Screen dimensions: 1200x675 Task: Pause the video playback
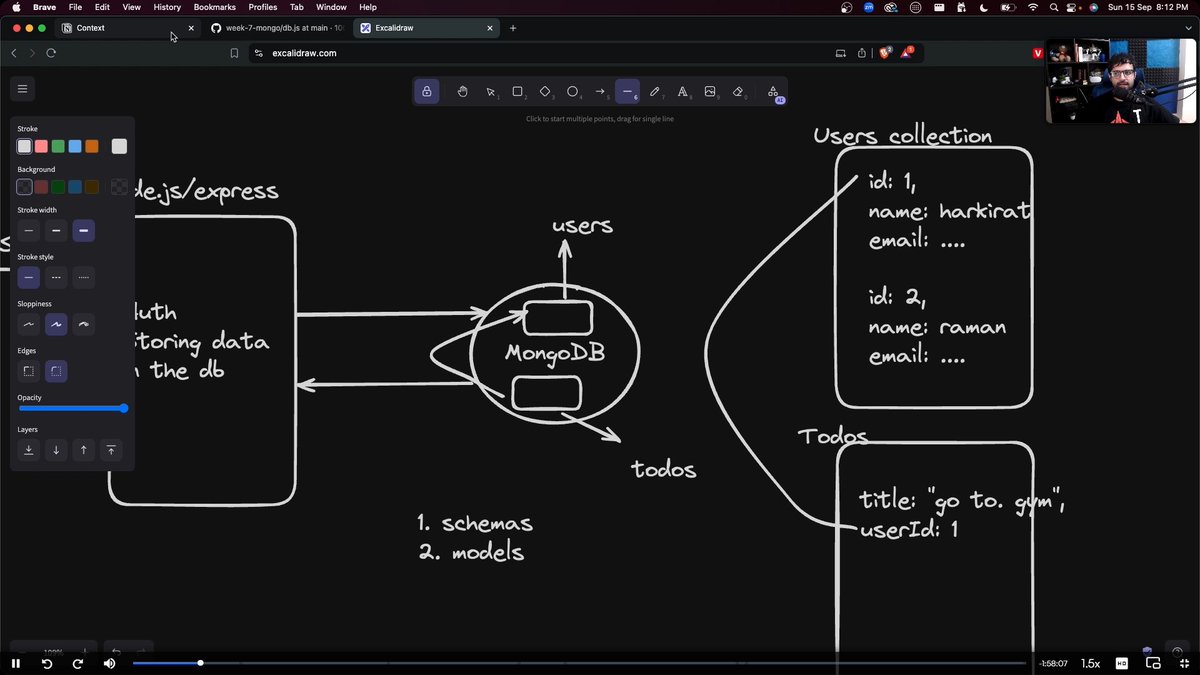point(16,663)
